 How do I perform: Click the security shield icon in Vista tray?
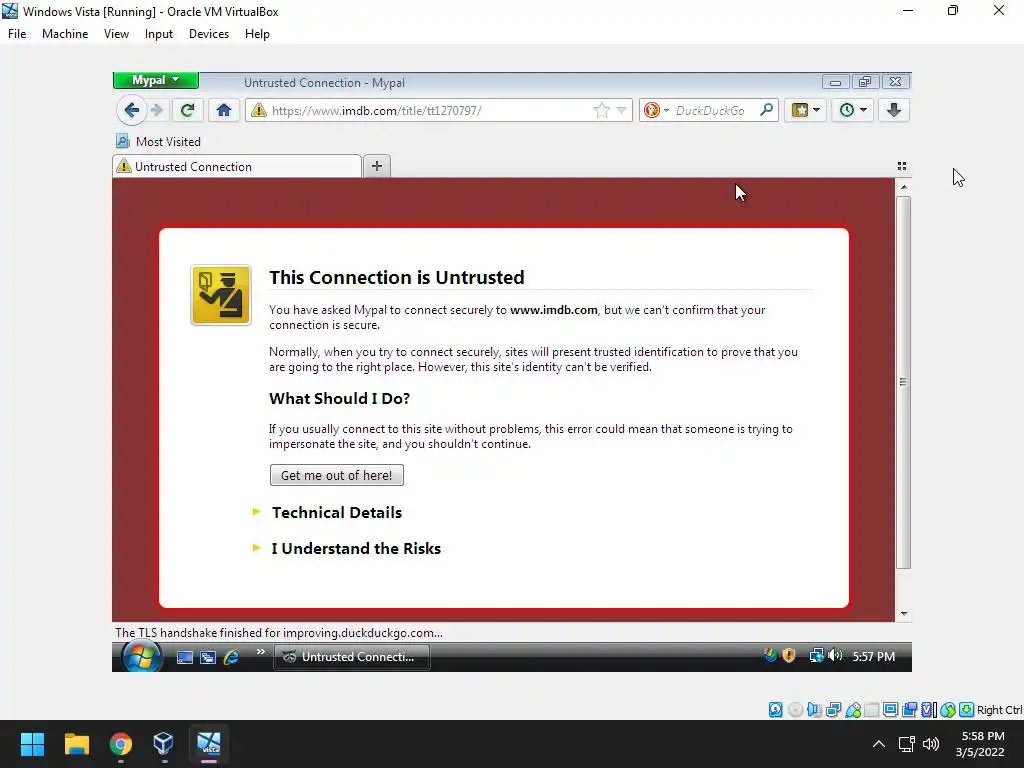(789, 656)
